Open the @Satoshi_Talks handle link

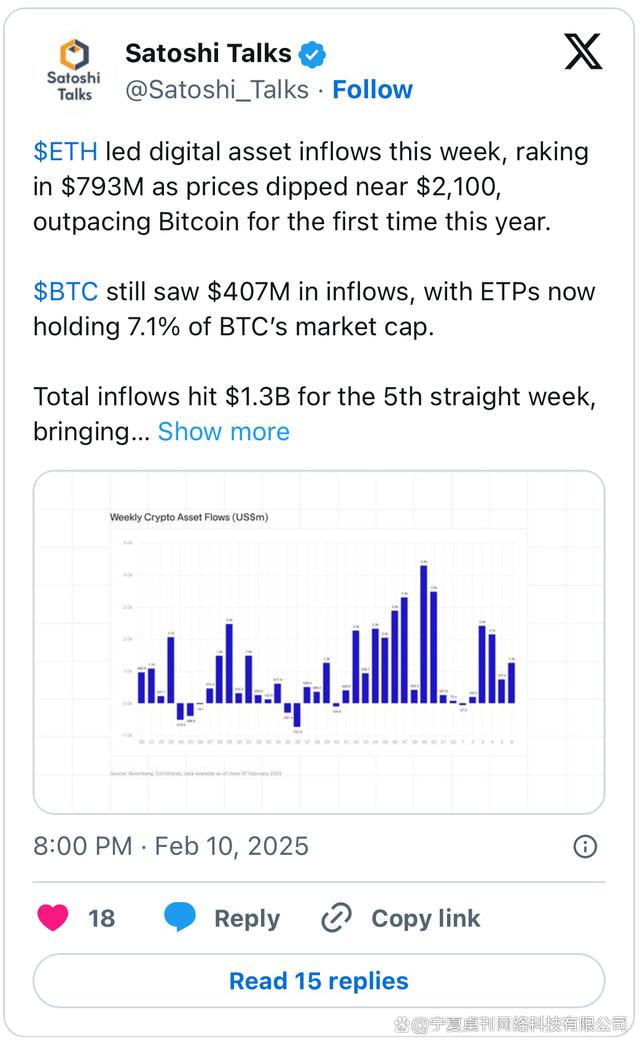coord(217,90)
